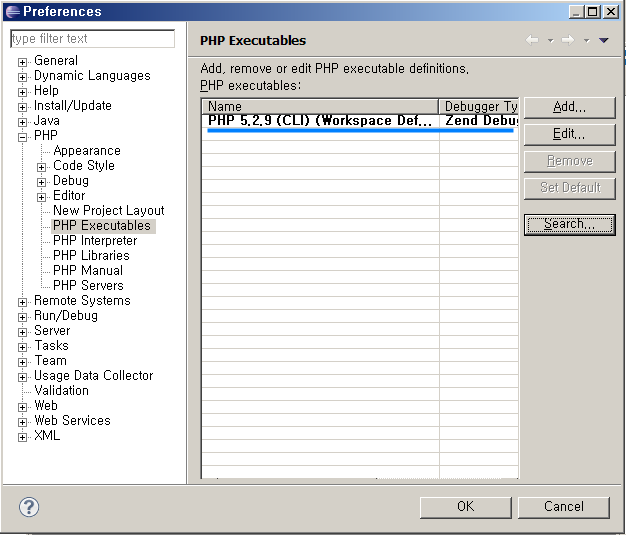Viewport: 626px width, 535px height.
Task: Dismiss dialog with Cancel button
Action: click(x=563, y=507)
